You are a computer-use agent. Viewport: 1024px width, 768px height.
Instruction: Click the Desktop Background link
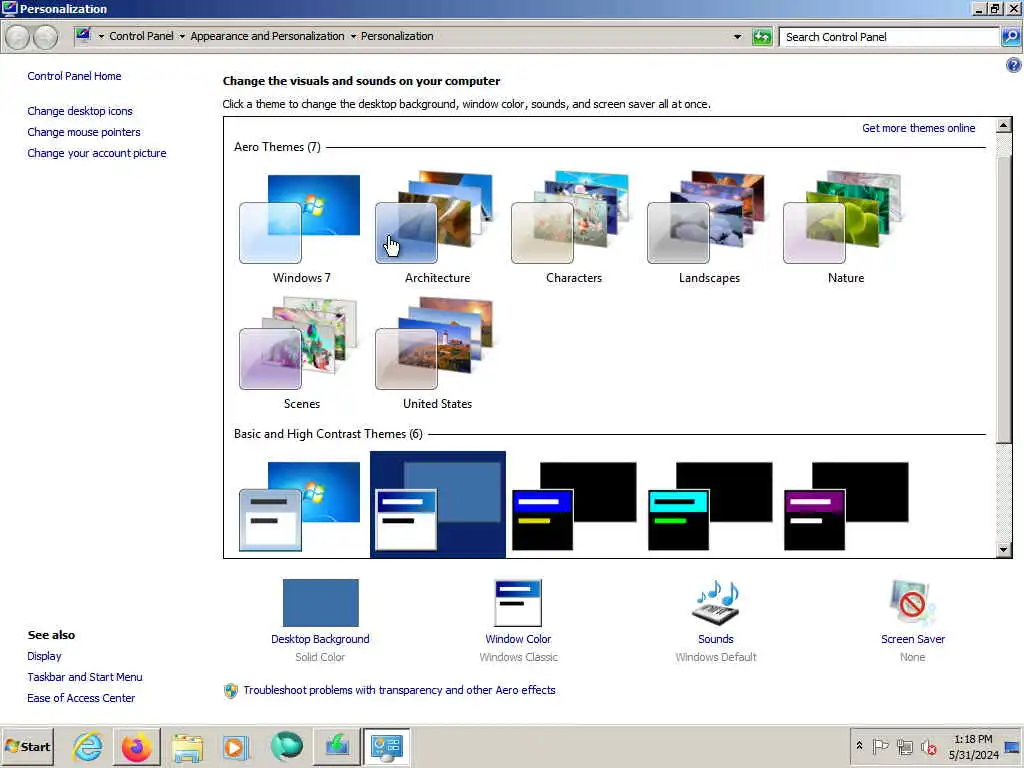pyautogui.click(x=320, y=639)
